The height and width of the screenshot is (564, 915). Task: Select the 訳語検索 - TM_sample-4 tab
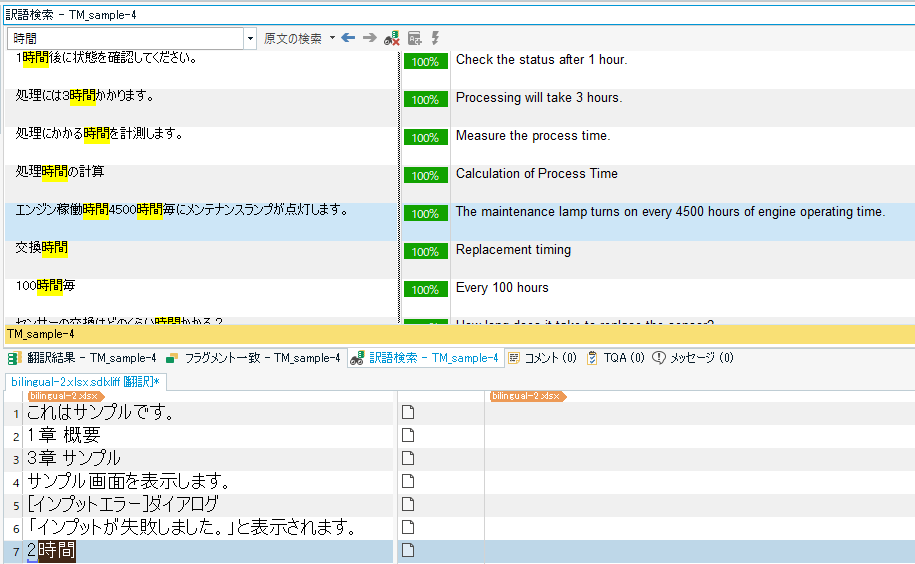pos(425,357)
